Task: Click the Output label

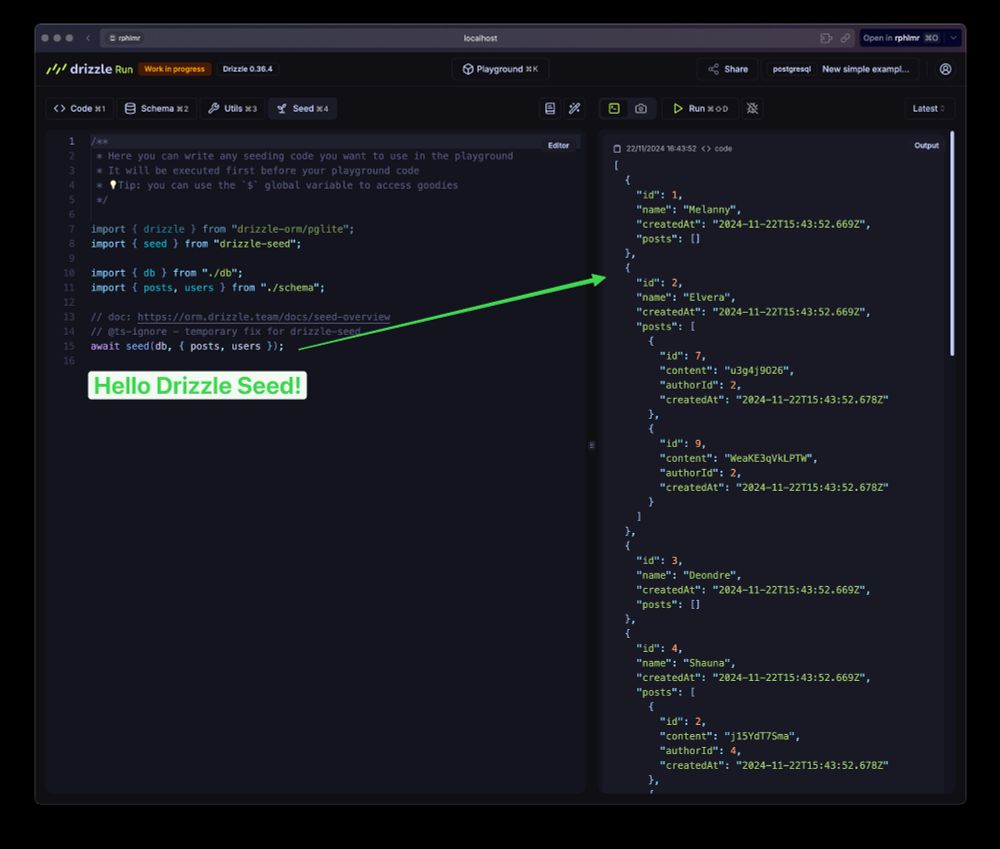Action: tap(926, 145)
